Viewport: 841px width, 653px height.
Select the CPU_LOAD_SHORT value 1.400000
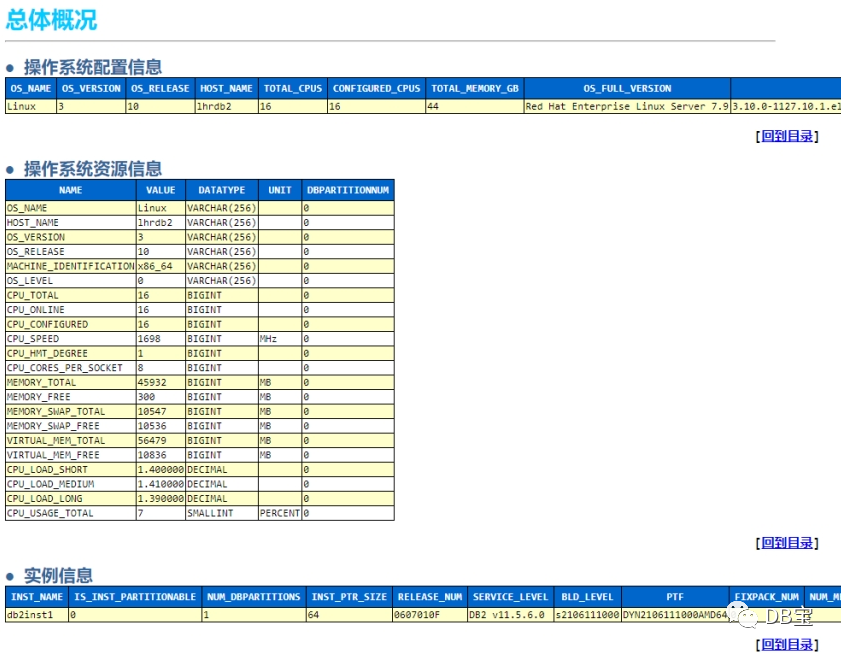[161, 469]
